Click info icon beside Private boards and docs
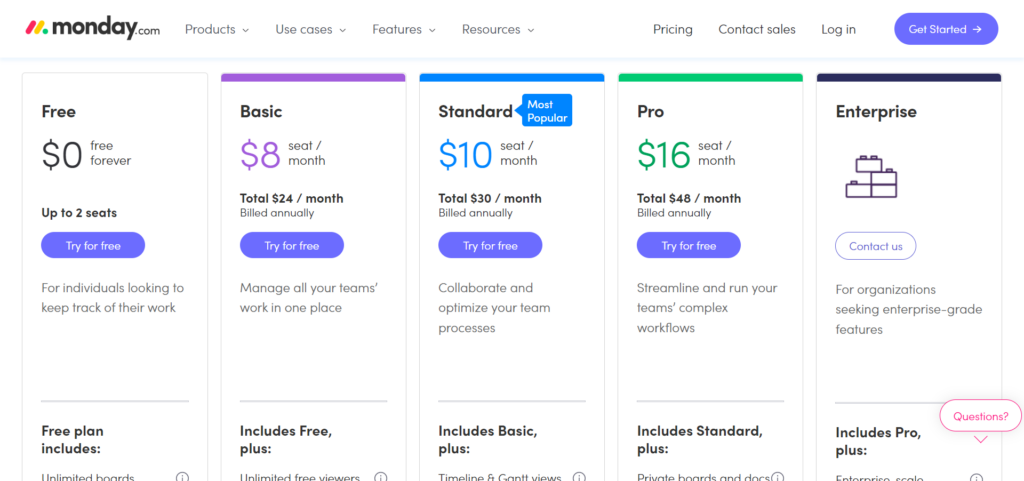The image size is (1024, 481). pos(778,477)
